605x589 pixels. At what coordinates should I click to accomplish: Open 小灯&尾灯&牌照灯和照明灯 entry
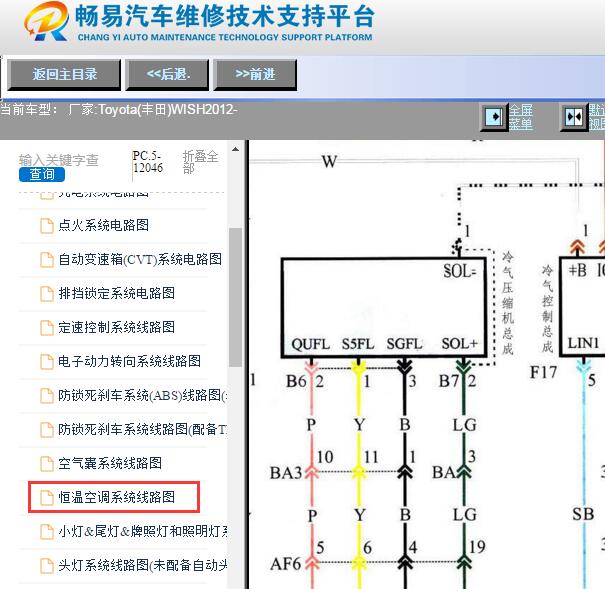click(x=142, y=531)
